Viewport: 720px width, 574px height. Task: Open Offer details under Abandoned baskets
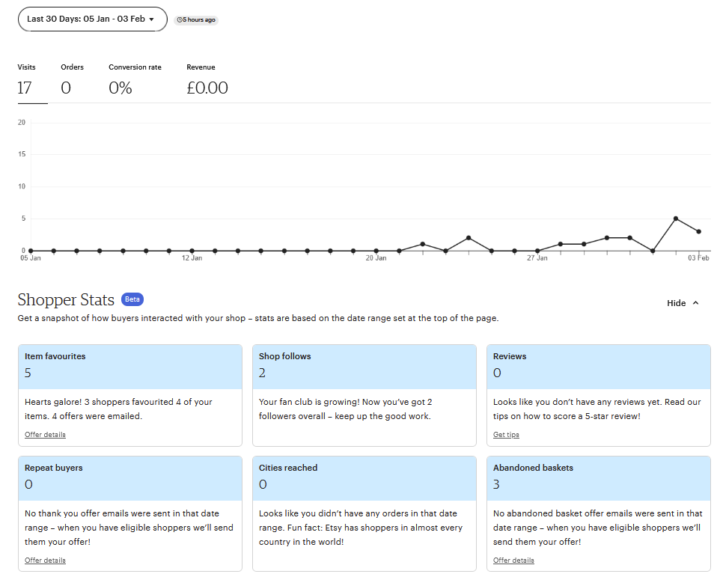(x=513, y=560)
